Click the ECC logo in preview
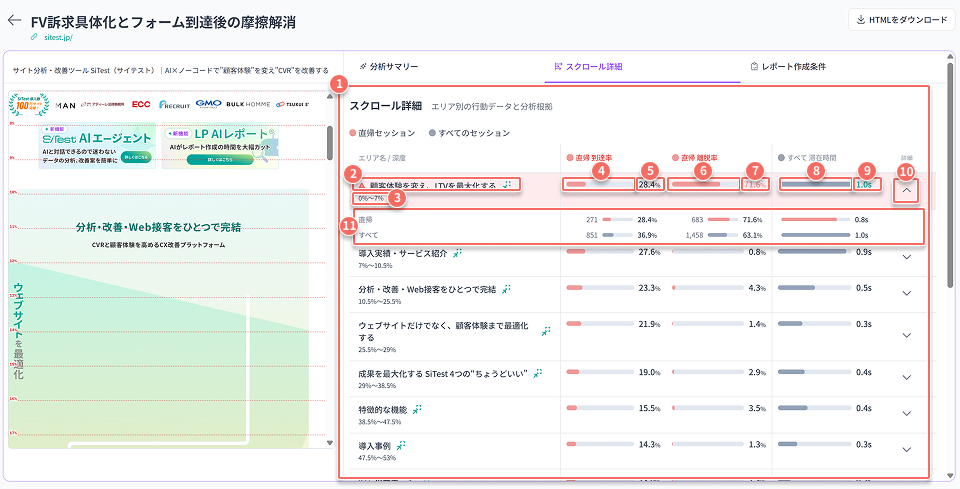The width and height of the screenshot is (960, 489). point(141,105)
